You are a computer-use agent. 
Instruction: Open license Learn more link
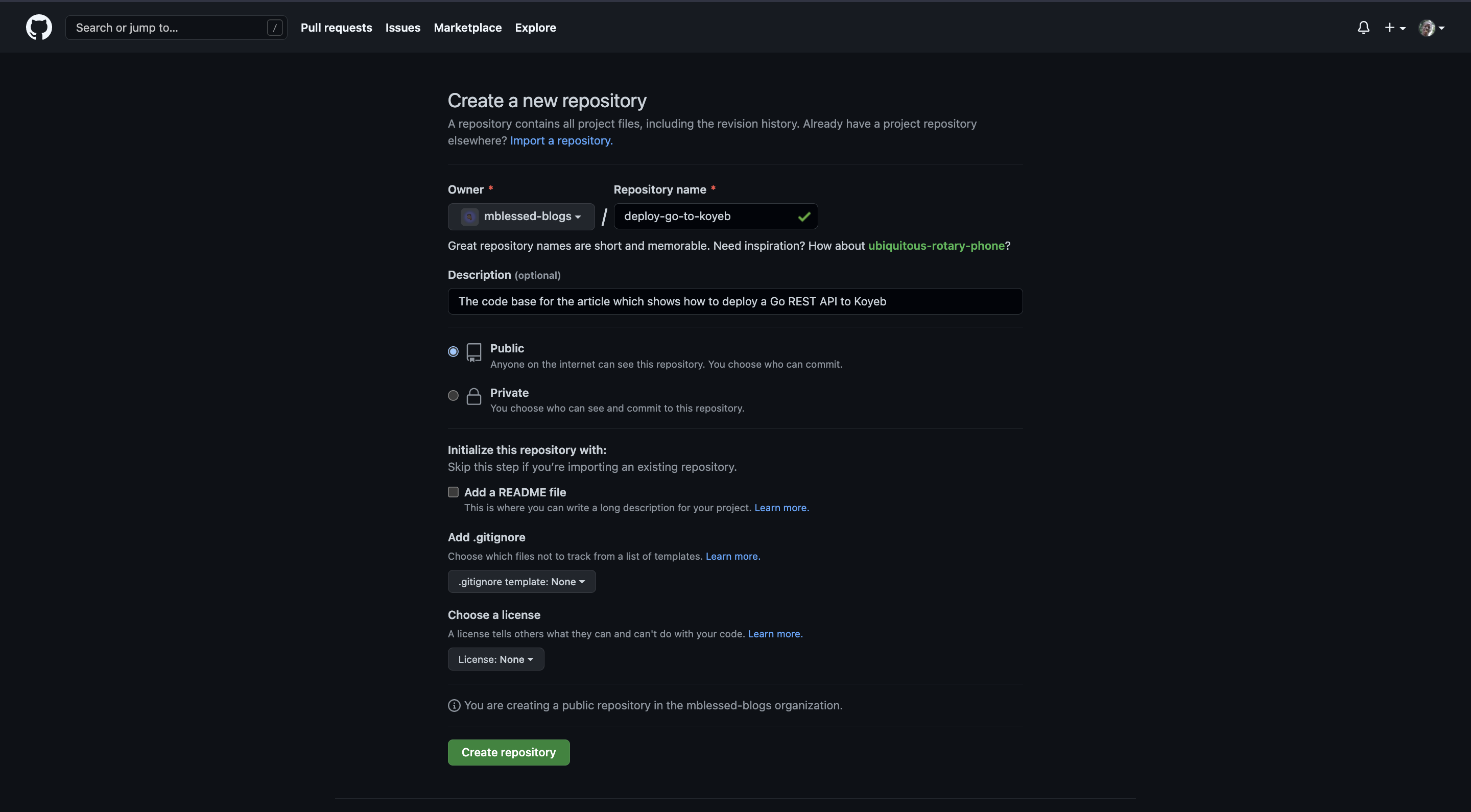pyautogui.click(x=775, y=634)
